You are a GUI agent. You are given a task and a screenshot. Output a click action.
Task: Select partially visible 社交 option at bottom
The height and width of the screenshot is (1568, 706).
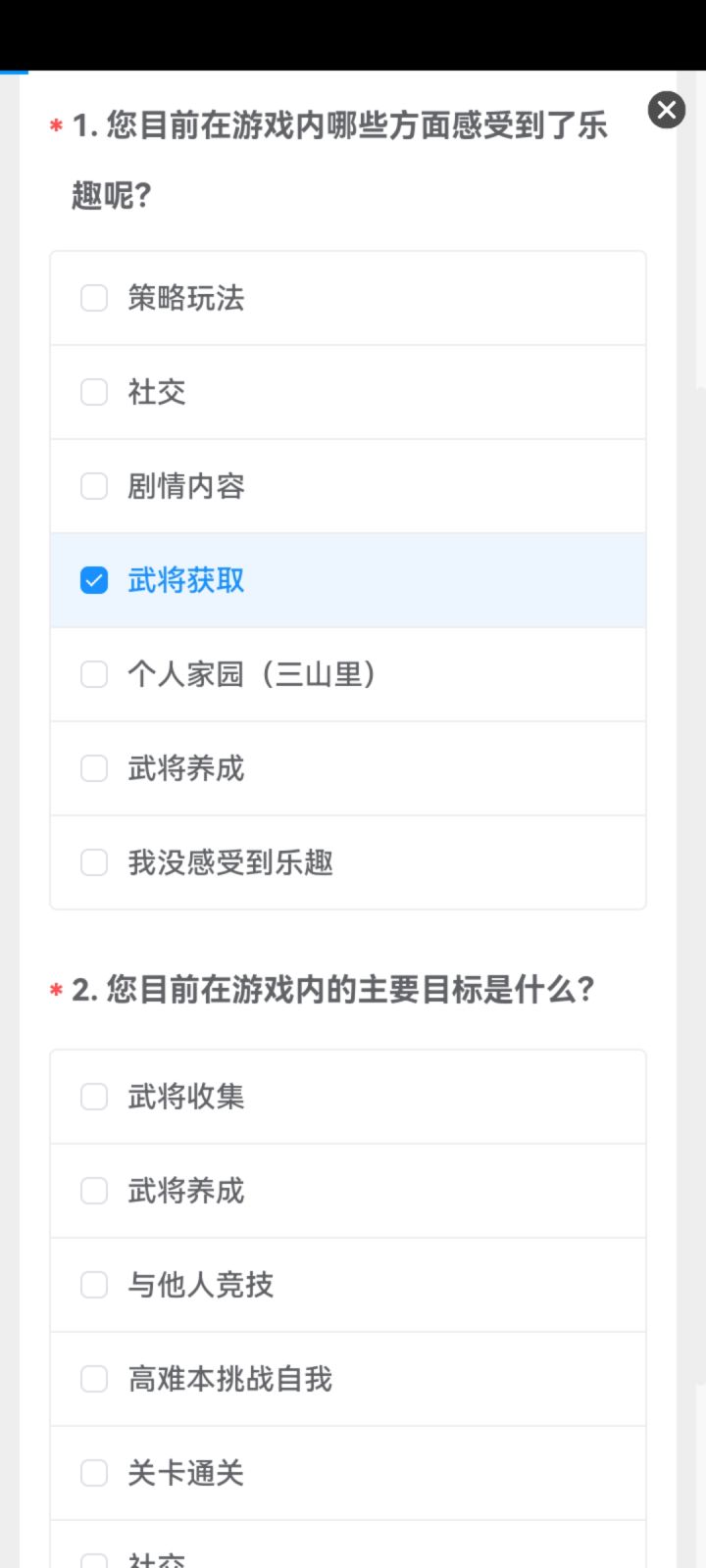click(x=94, y=1560)
